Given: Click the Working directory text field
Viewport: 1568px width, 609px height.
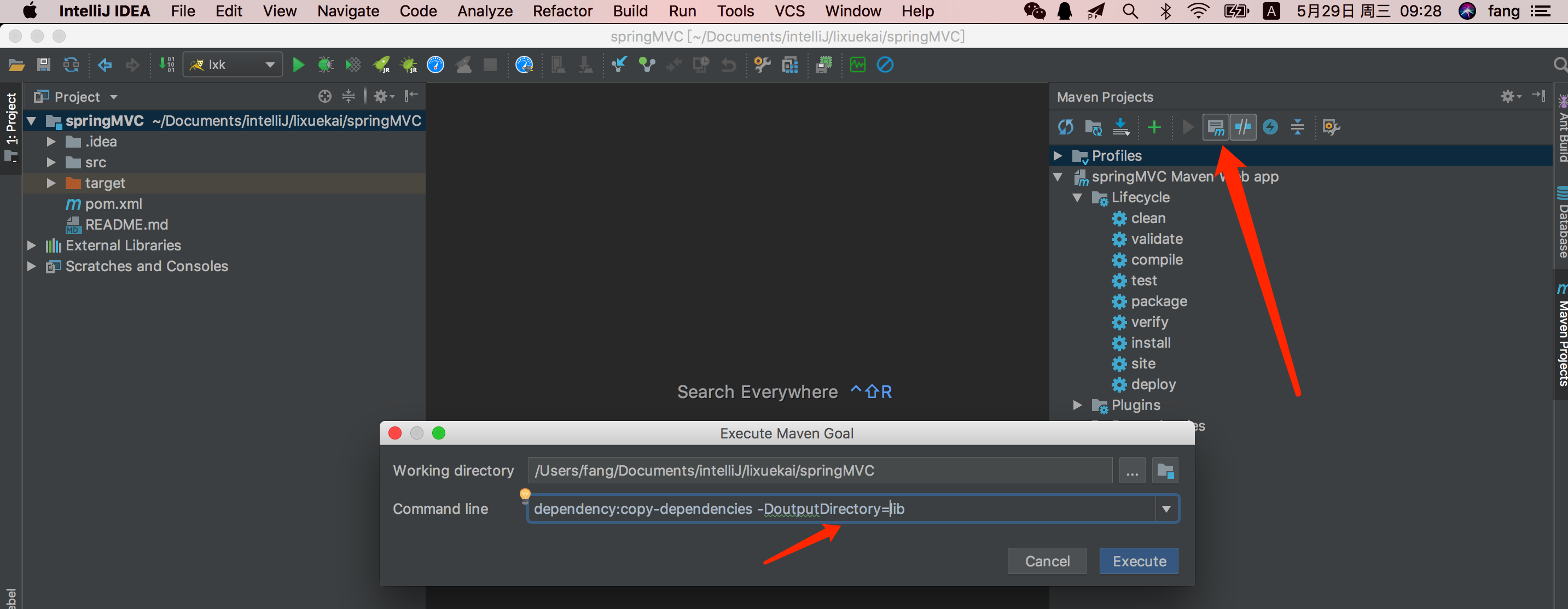Looking at the screenshot, I should (820, 471).
